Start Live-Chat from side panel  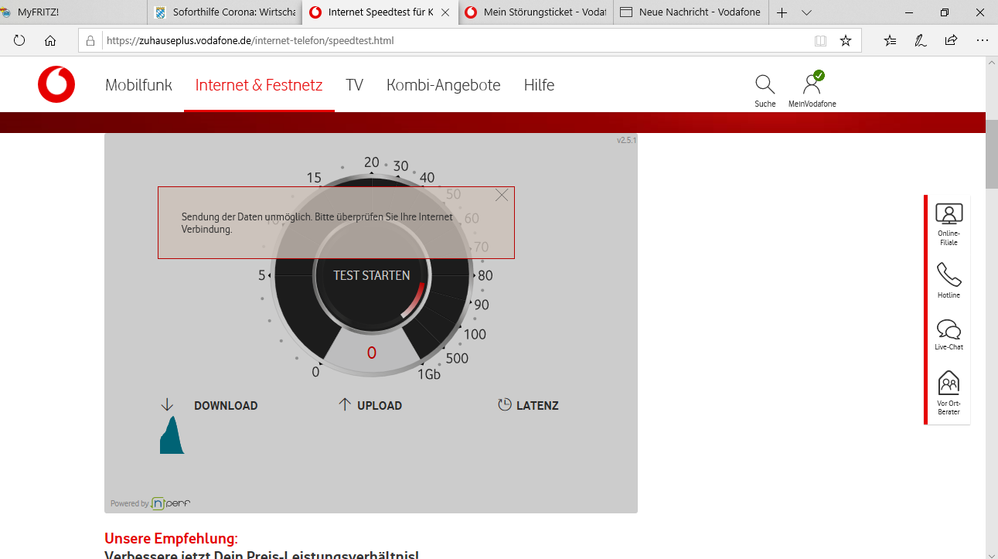[x=948, y=335]
